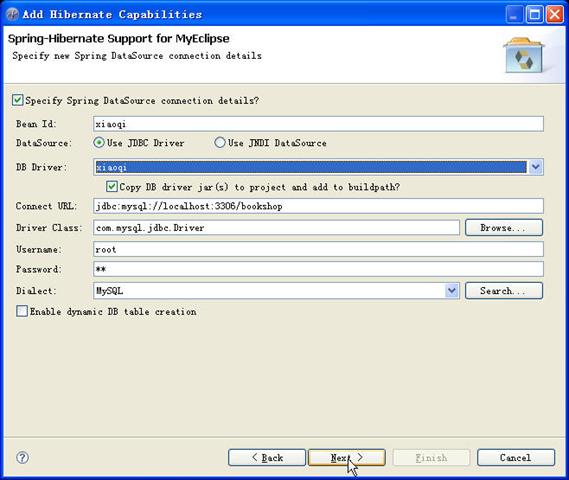Maximize the Add Hibernate Capabilities dialog
Screen dimensions: 569x480
pos(535,15)
